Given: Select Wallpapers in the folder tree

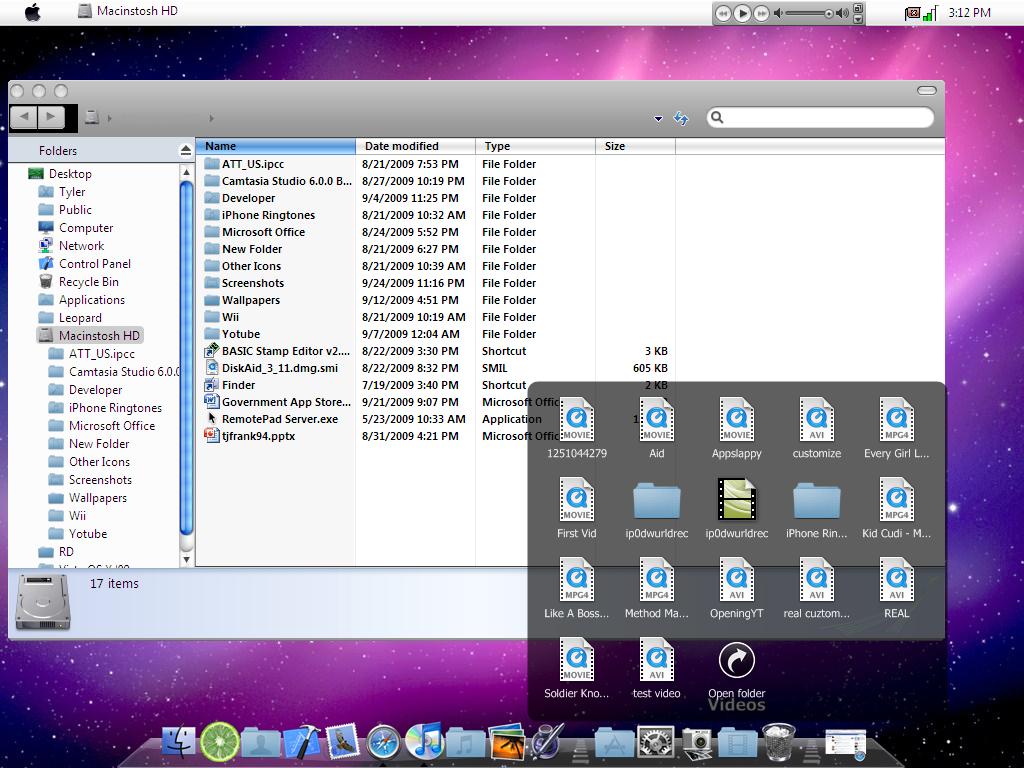Looking at the screenshot, I should pyautogui.click(x=88, y=498).
